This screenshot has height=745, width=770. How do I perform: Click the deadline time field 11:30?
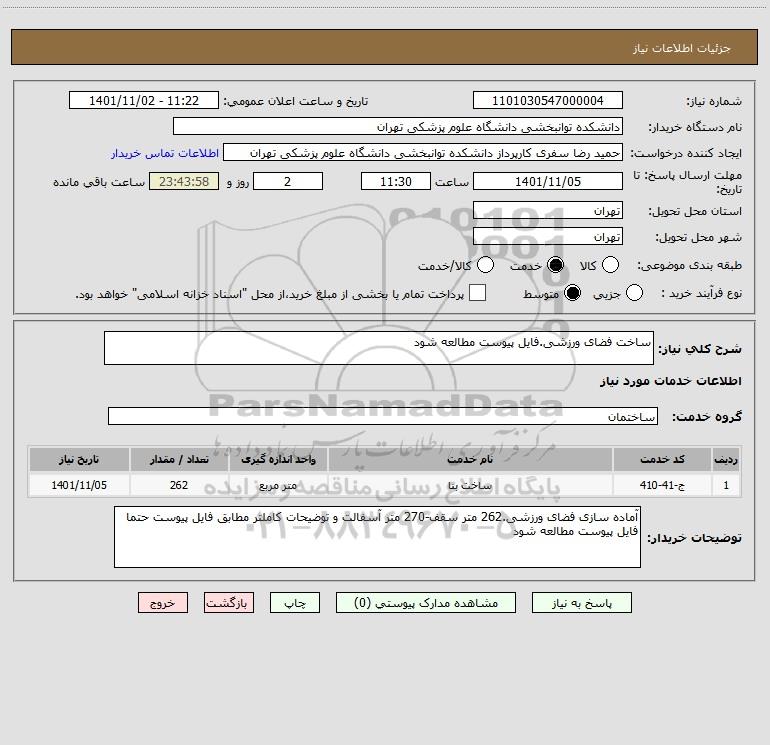[396, 181]
